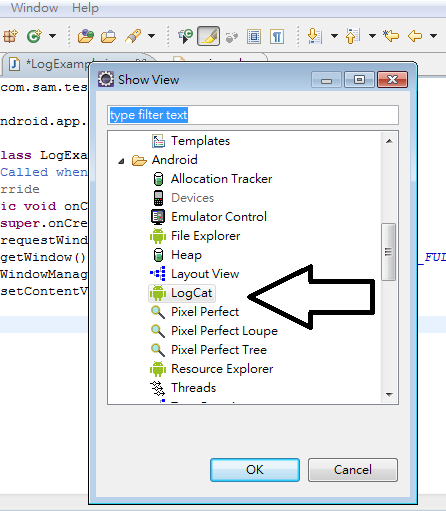Click the Search flashlight toolbar icon
Image resolution: width=446 pixels, height=511 pixels.
tap(133, 36)
